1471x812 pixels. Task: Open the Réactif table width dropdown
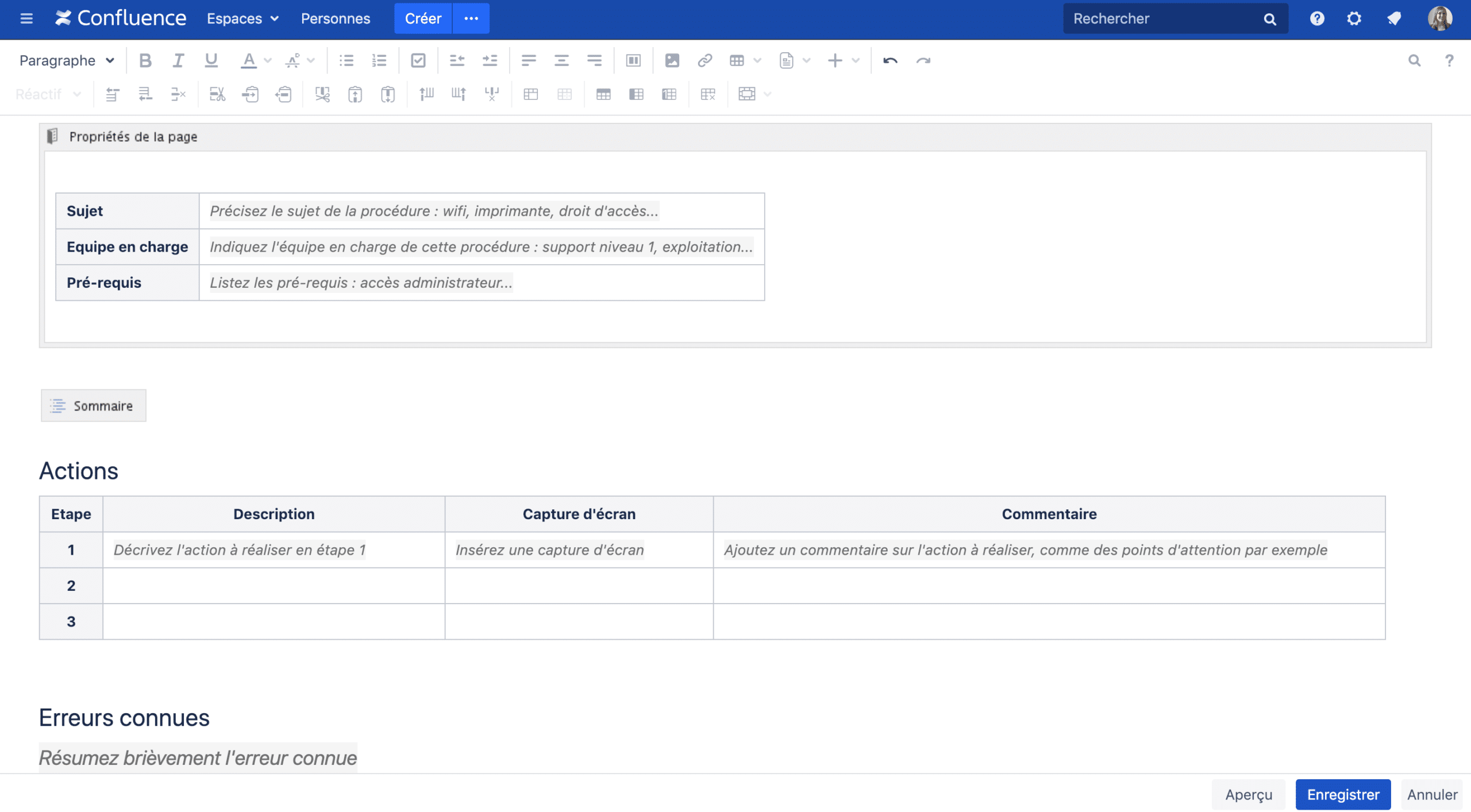(48, 94)
